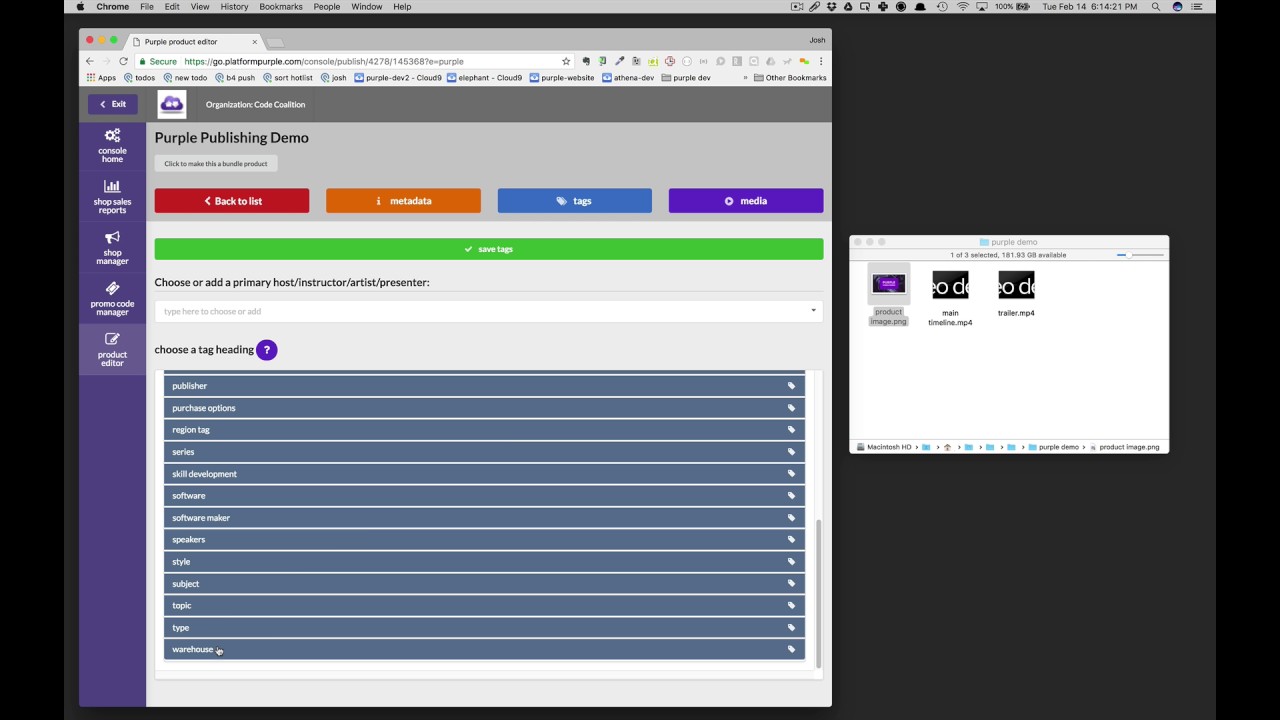Open console home in sidebar
The width and height of the screenshot is (1280, 720).
112,146
